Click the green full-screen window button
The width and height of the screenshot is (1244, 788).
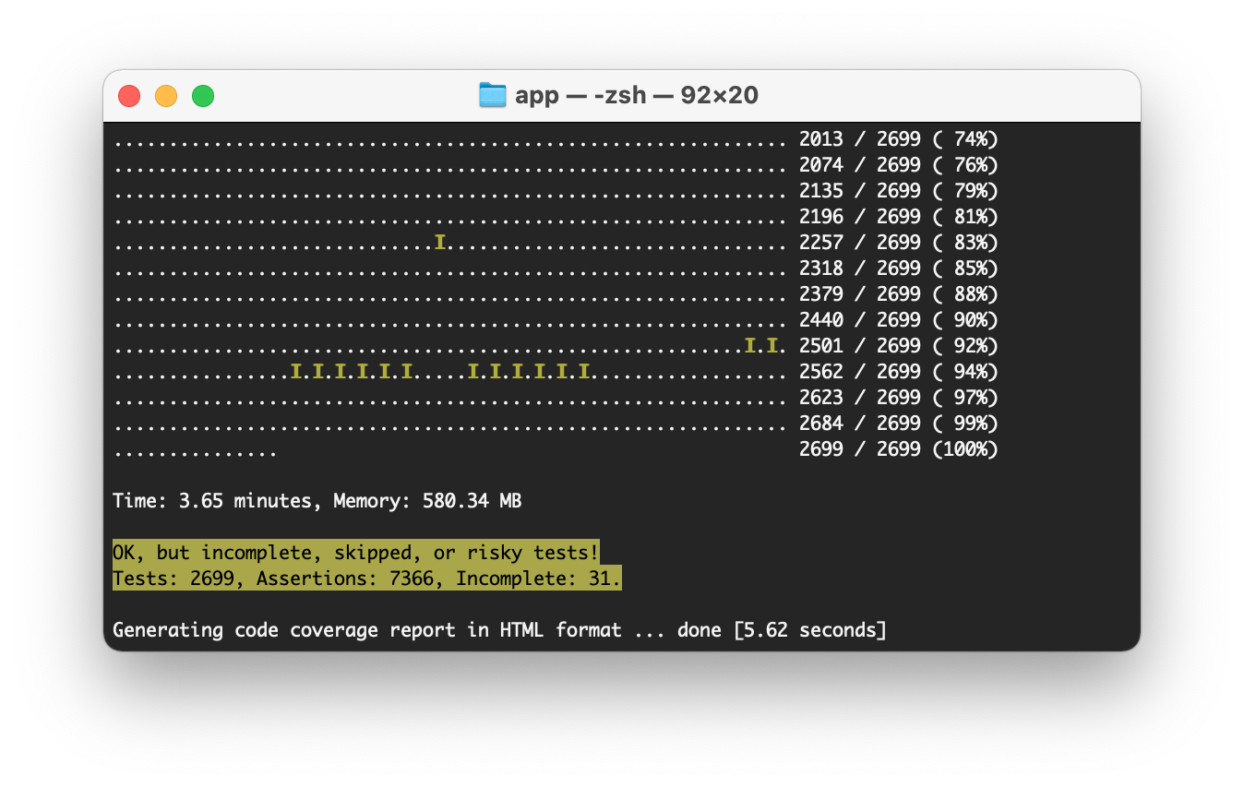[203, 96]
